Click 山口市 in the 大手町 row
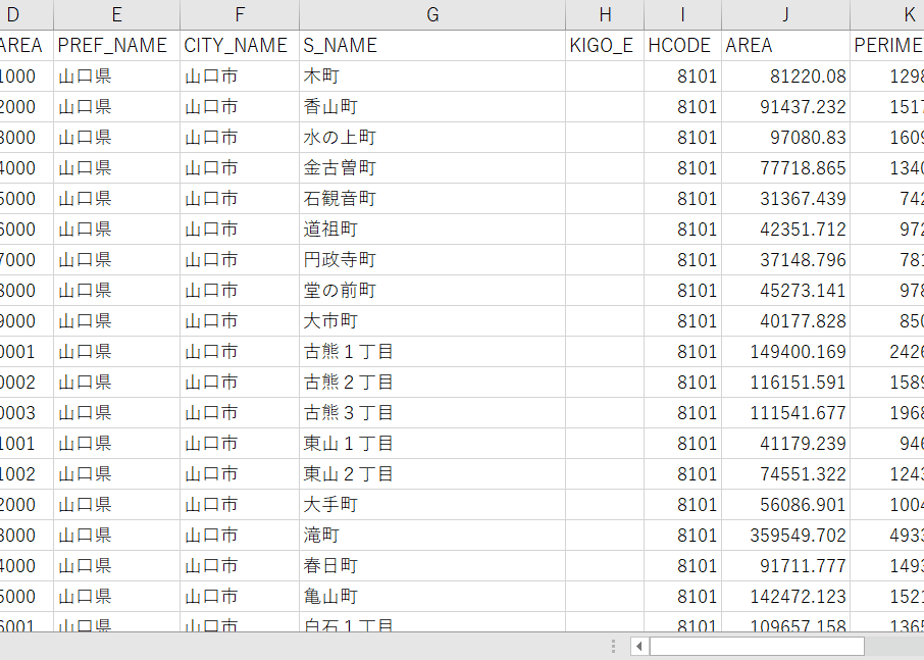924x660 pixels. 240,505
